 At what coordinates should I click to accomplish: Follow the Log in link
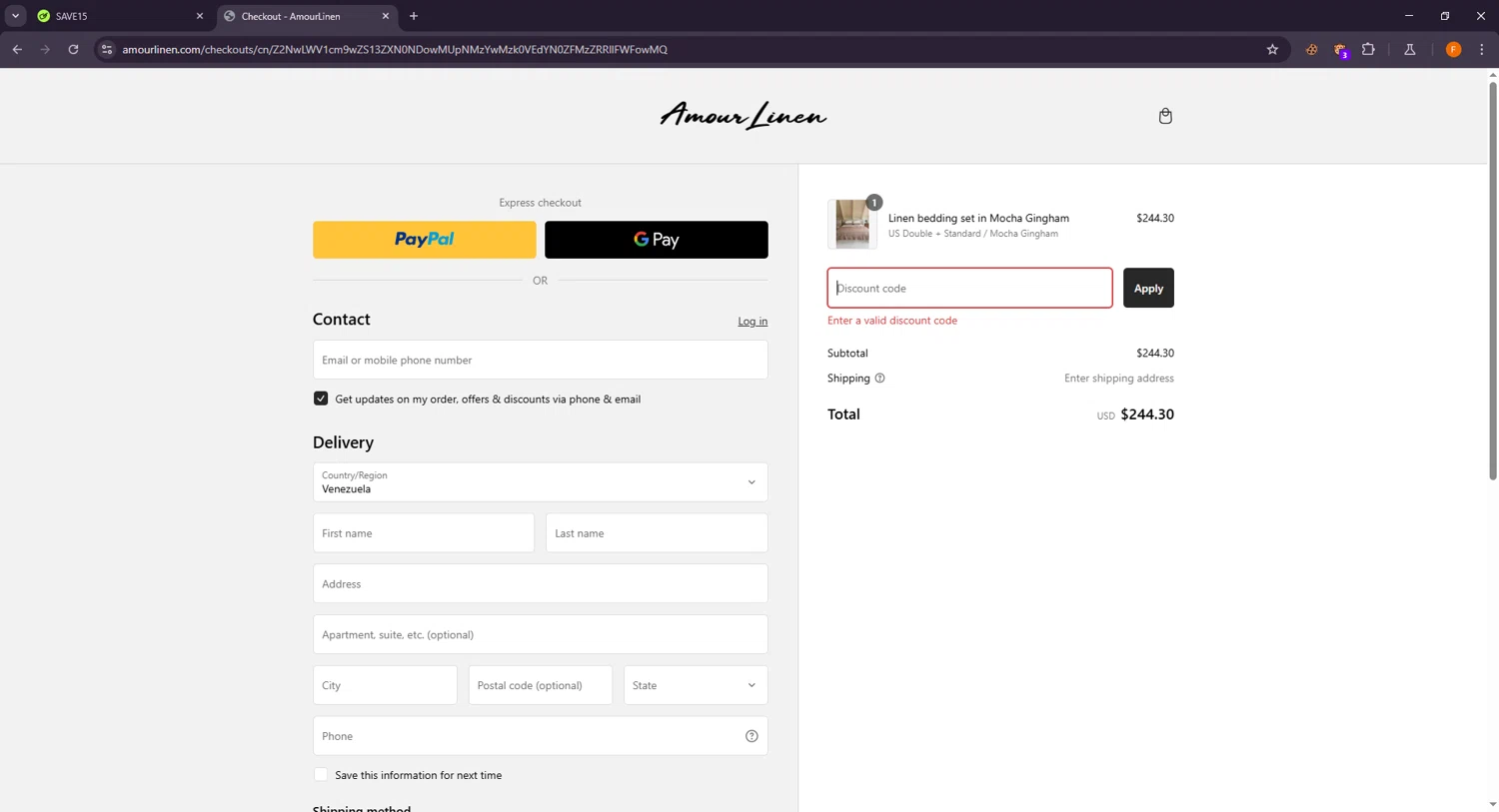pos(752,322)
